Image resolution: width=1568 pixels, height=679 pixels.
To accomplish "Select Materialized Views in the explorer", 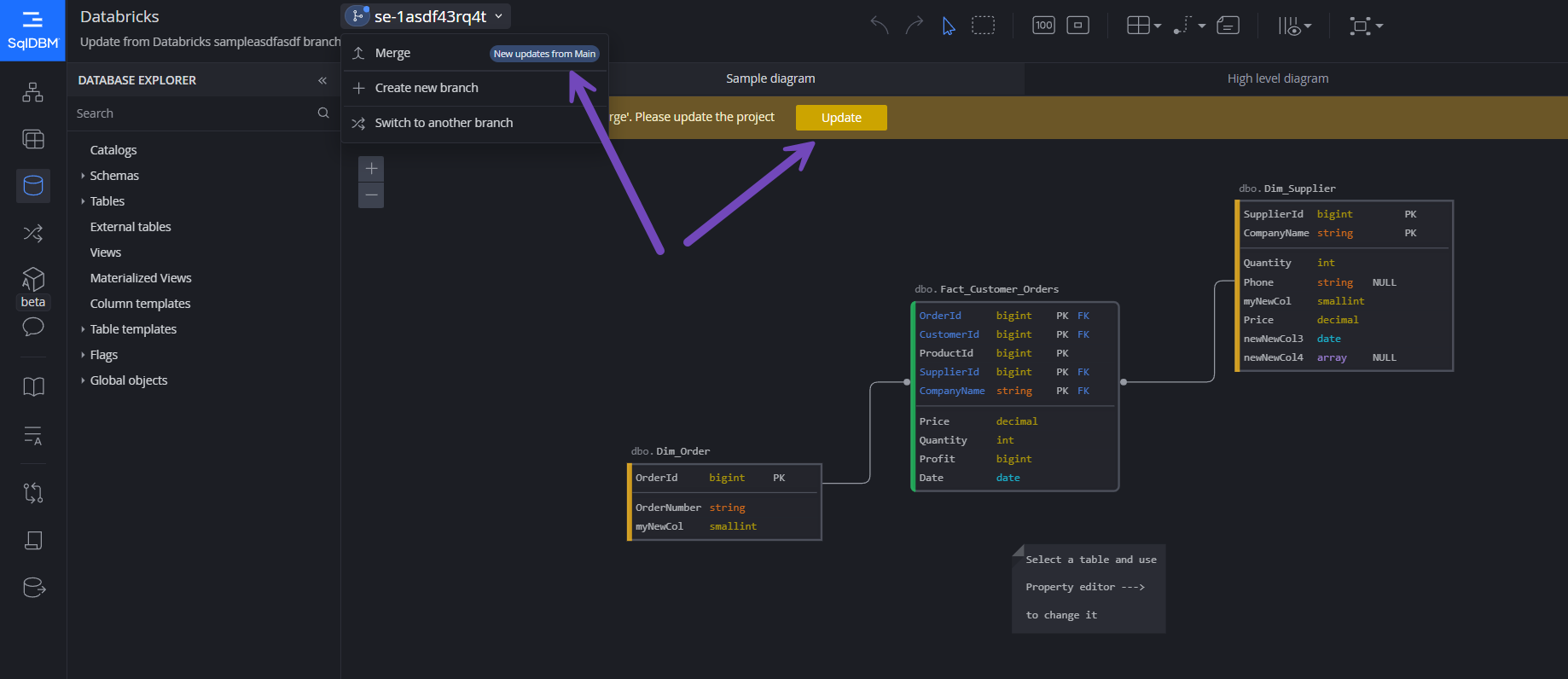I will 141,278.
